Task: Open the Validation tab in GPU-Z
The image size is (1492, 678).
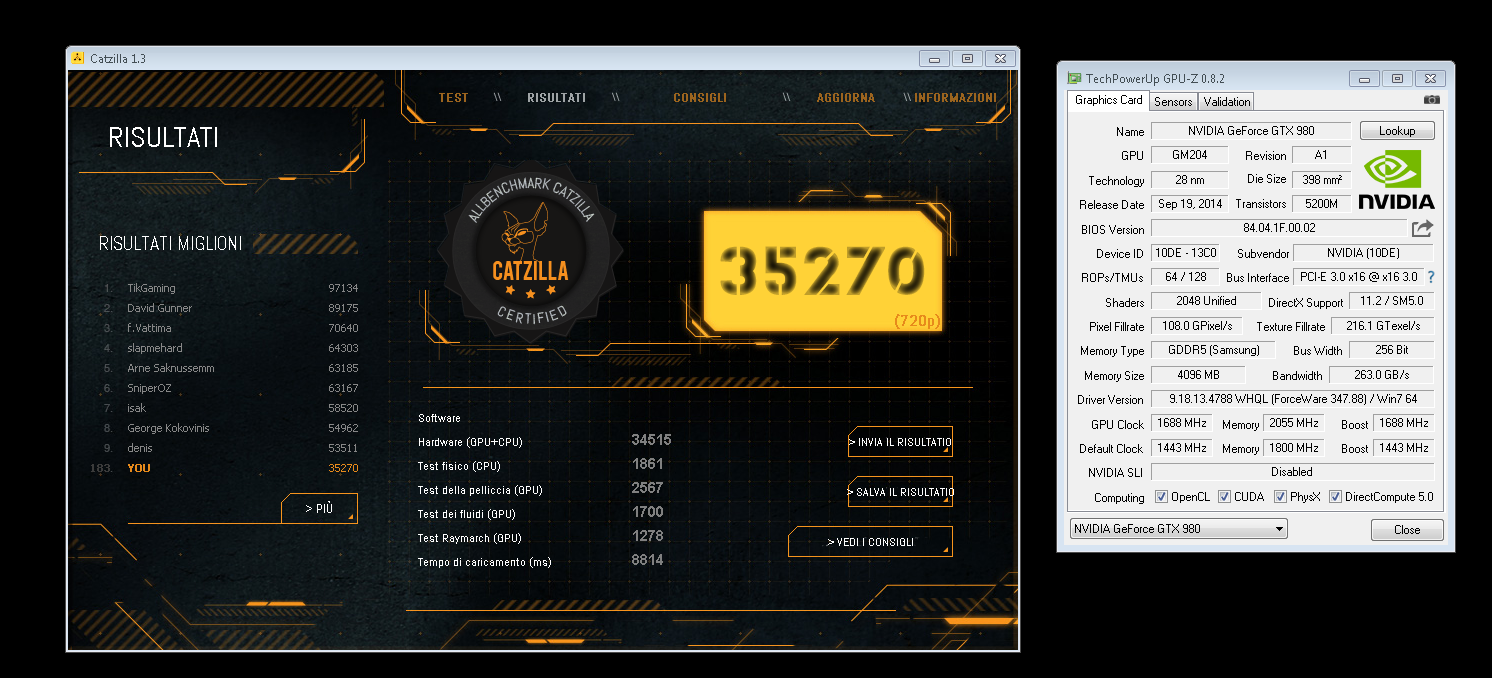Action: 1226,102
